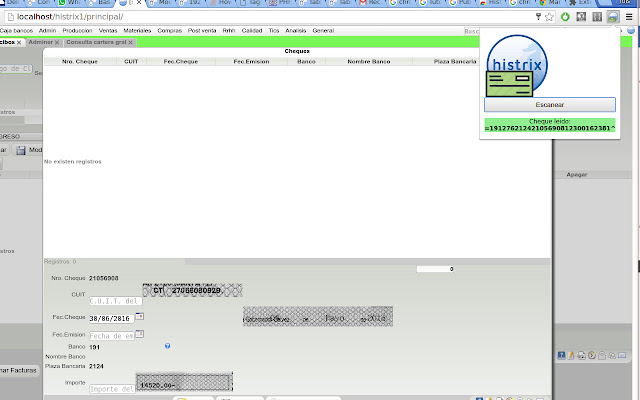Open the Compras menu

[169, 31]
